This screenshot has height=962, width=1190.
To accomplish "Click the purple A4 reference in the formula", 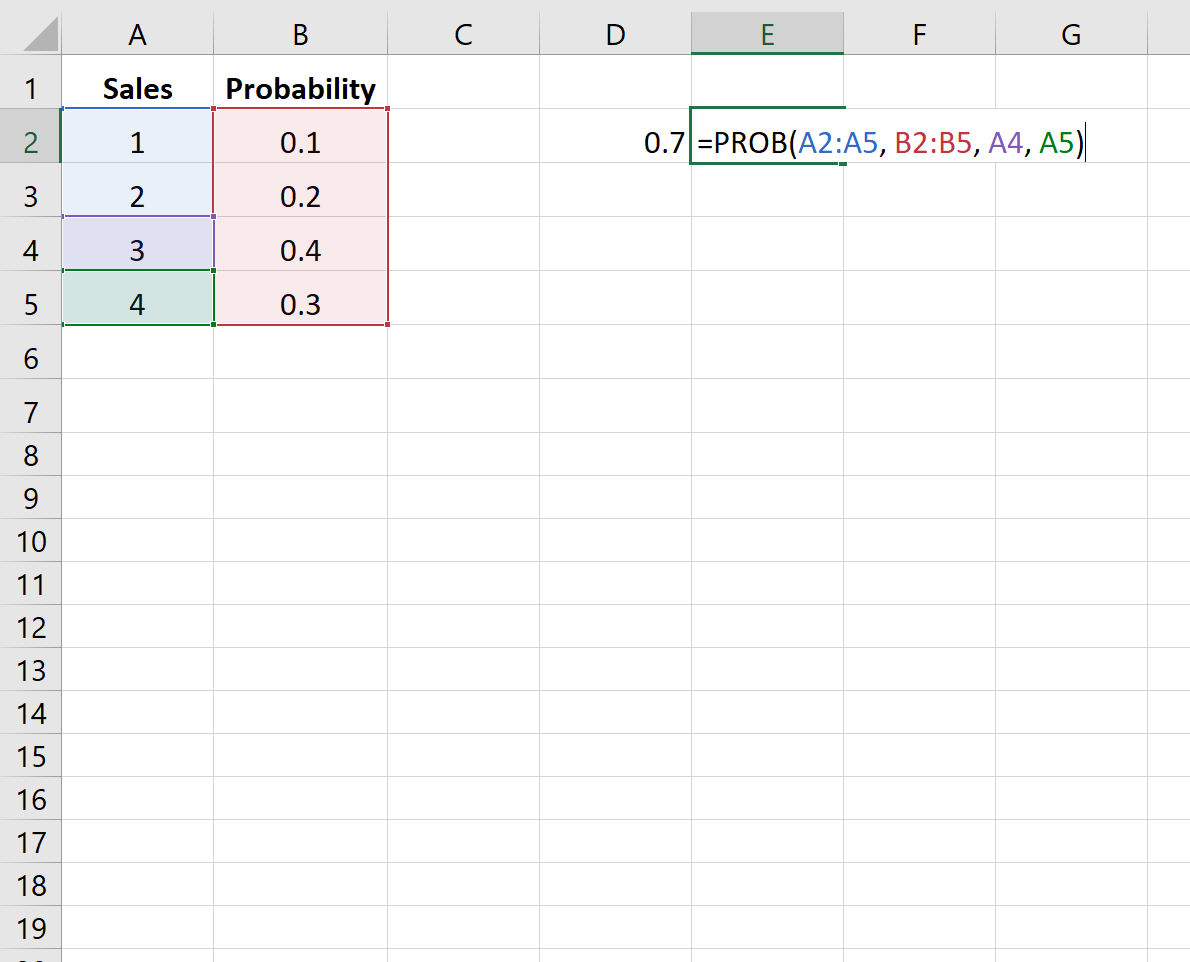I will (x=1006, y=143).
